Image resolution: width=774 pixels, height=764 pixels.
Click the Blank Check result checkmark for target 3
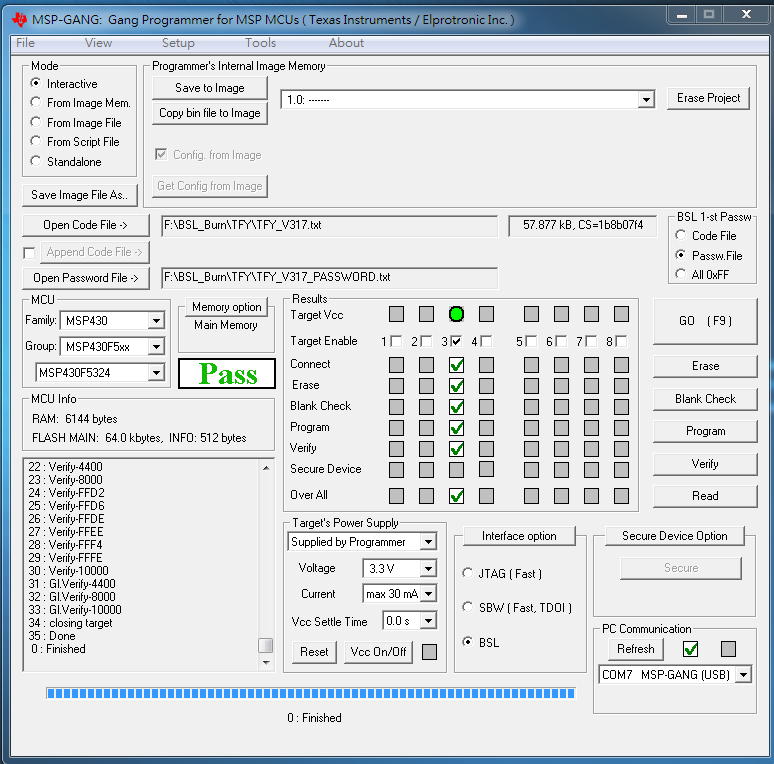pyautogui.click(x=456, y=407)
